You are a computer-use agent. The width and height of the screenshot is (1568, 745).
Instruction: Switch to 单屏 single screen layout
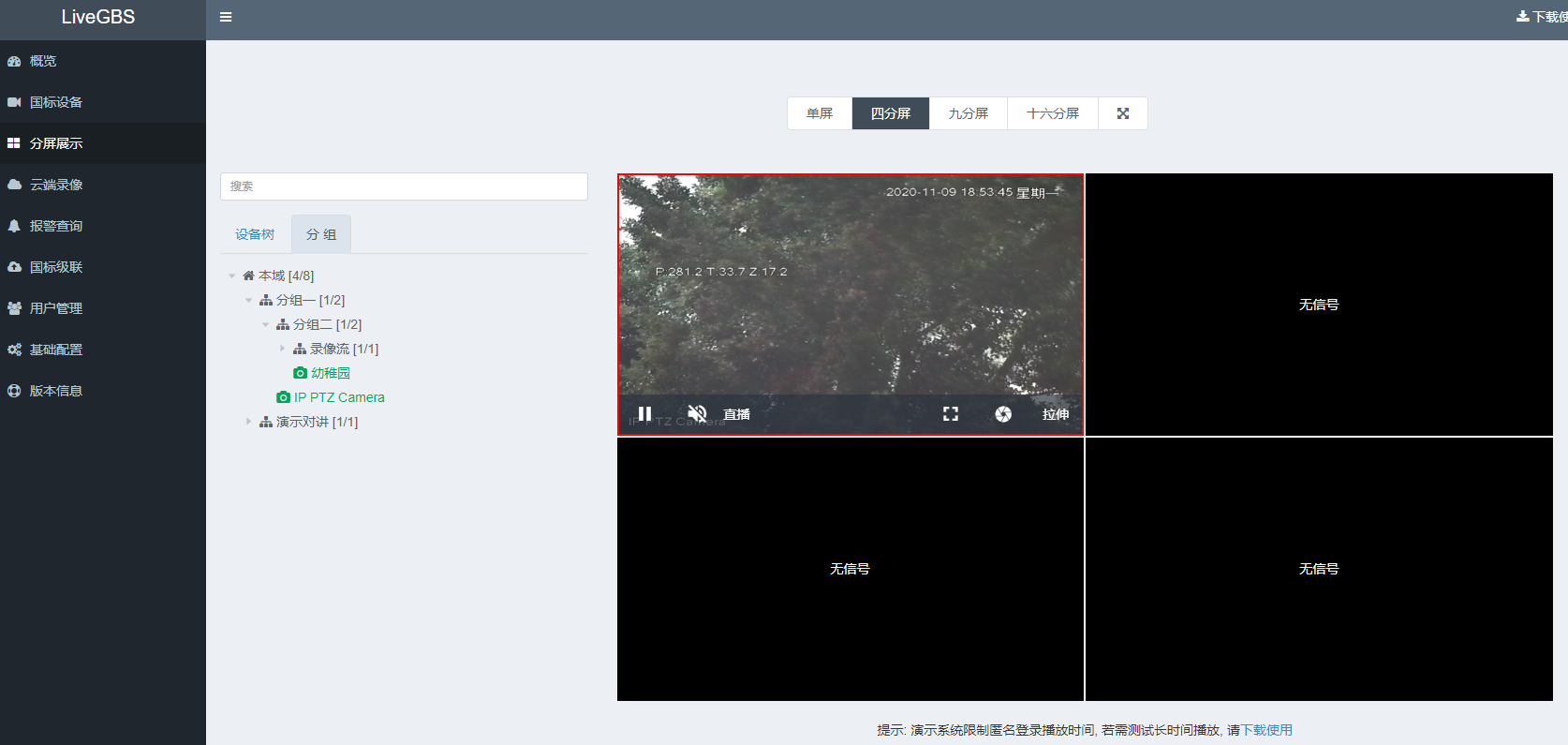tap(820, 113)
